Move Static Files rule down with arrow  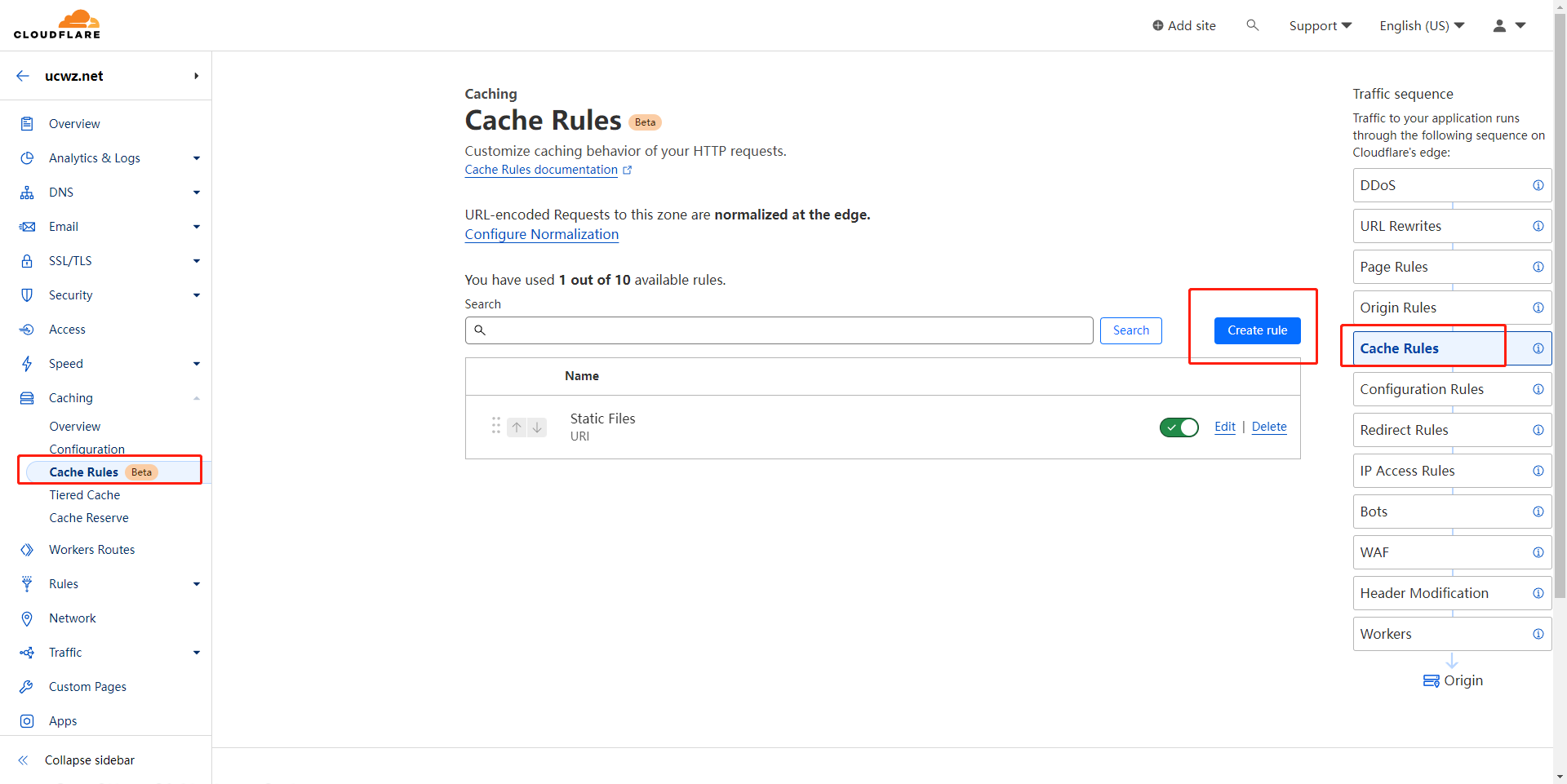[537, 427]
